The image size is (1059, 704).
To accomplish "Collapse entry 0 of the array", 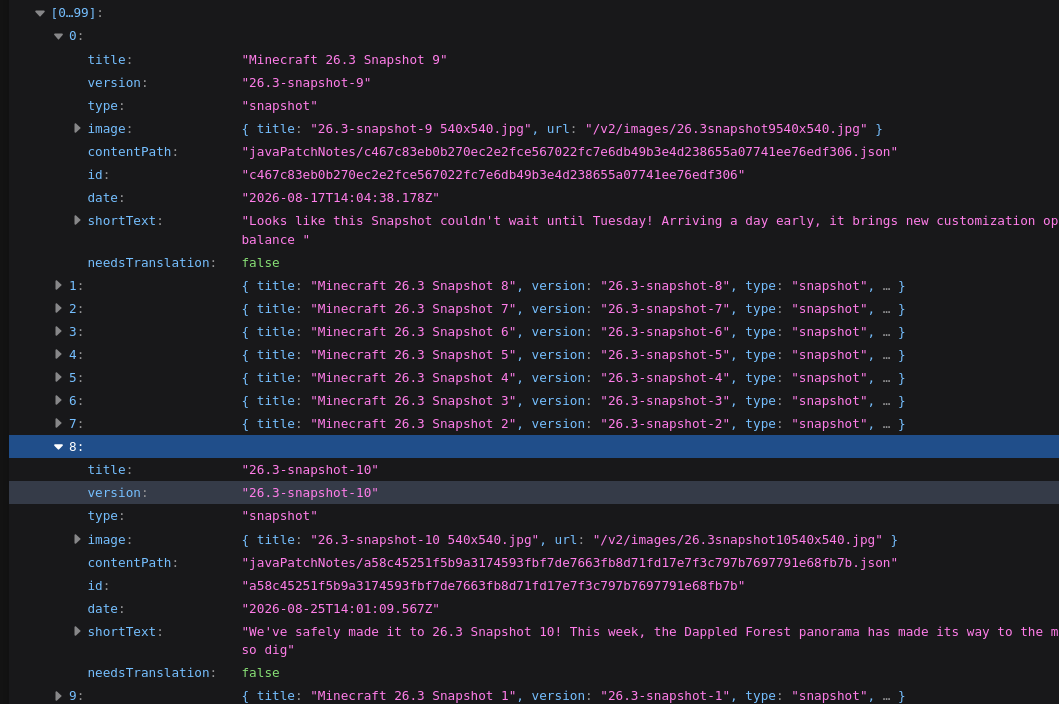I will click(58, 36).
